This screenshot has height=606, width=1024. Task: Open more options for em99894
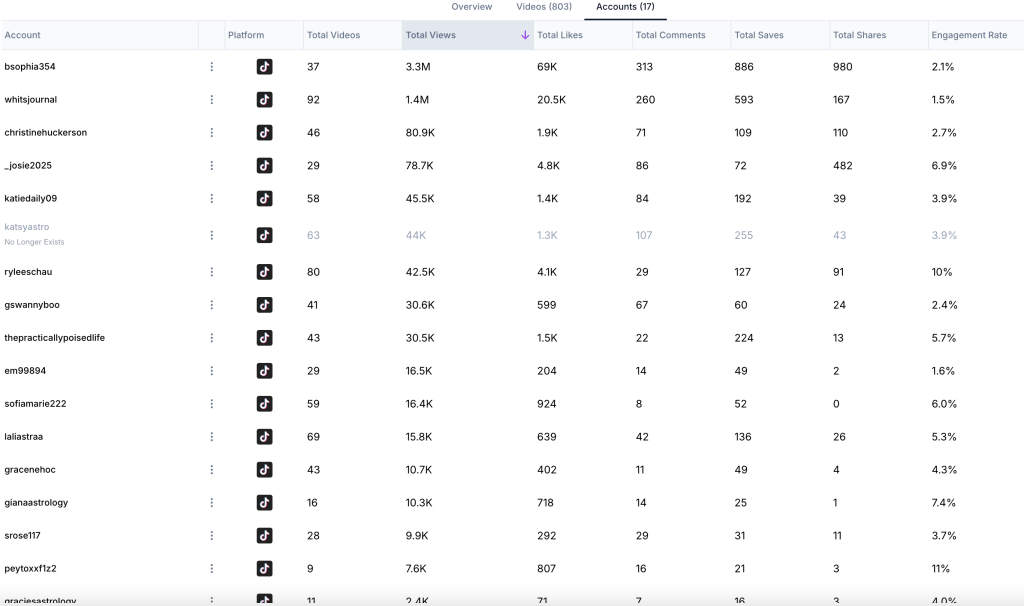[x=211, y=371]
